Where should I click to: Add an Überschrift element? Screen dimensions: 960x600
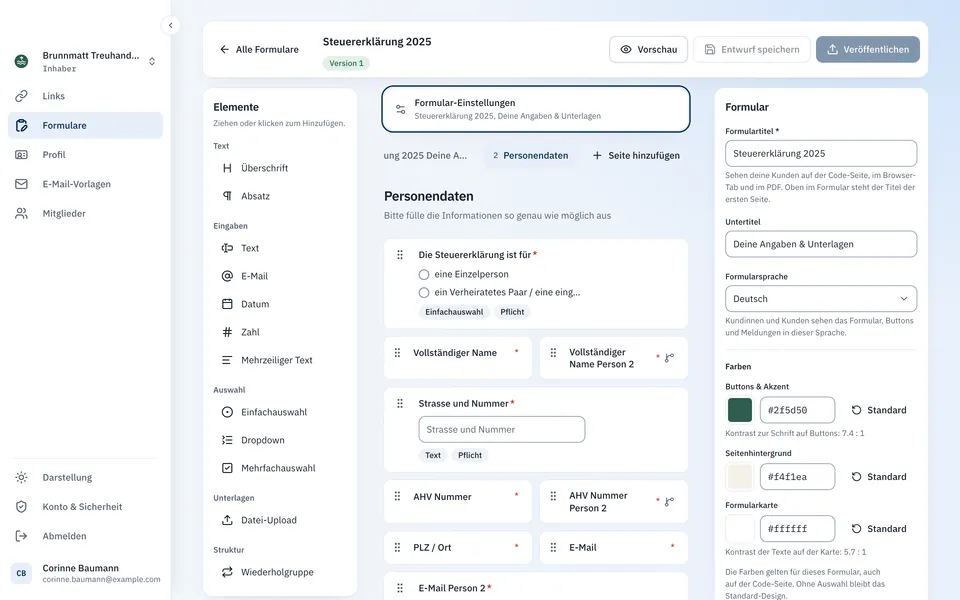pyautogui.click(x=280, y=168)
